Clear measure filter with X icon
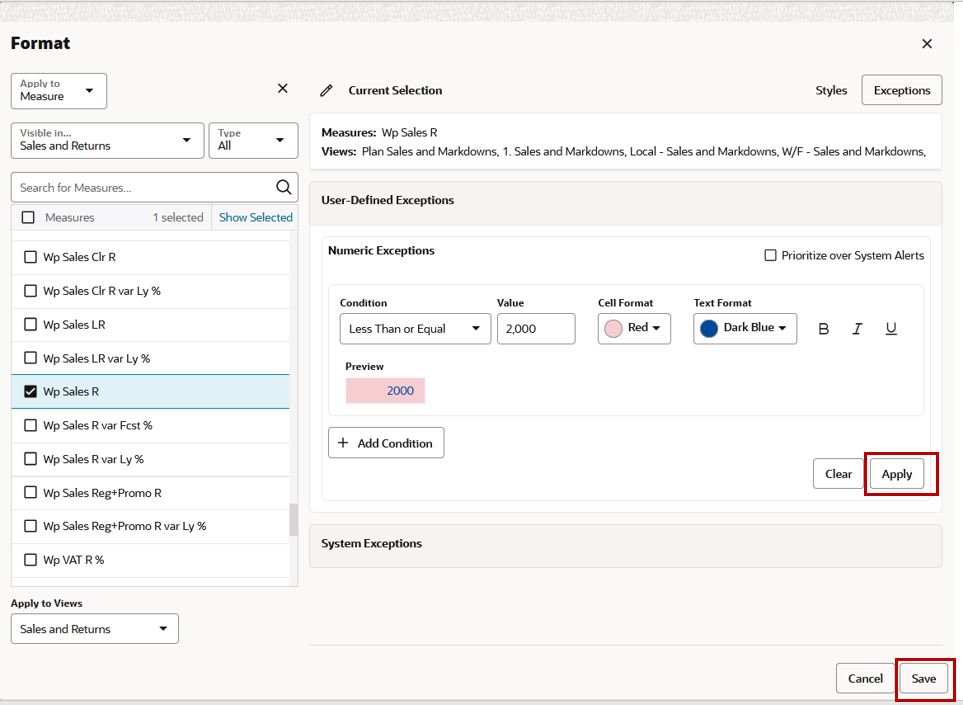Viewport: 963px width, 705px height. coord(283,88)
